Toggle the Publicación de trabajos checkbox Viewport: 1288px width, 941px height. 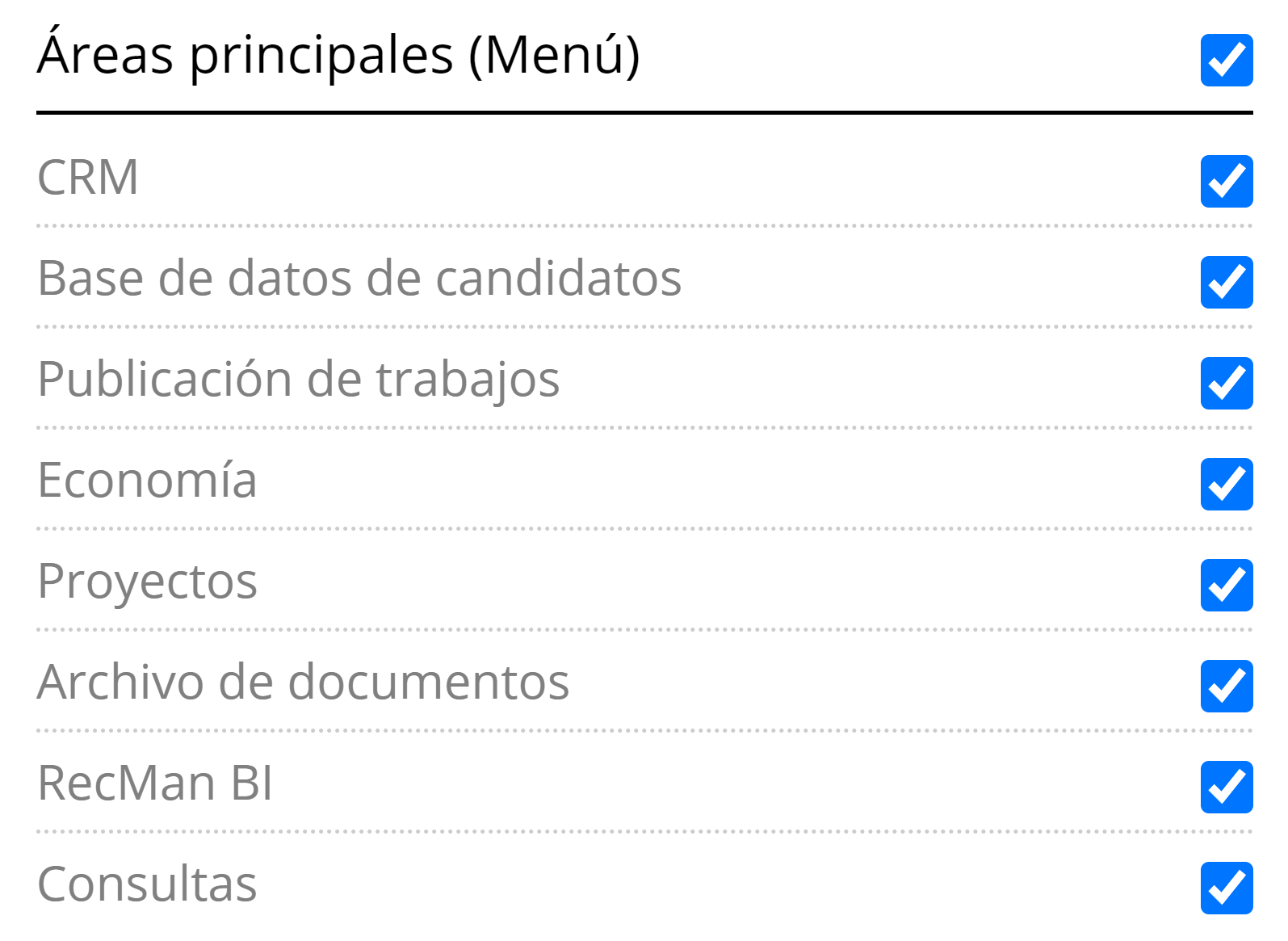pyautogui.click(x=1226, y=383)
